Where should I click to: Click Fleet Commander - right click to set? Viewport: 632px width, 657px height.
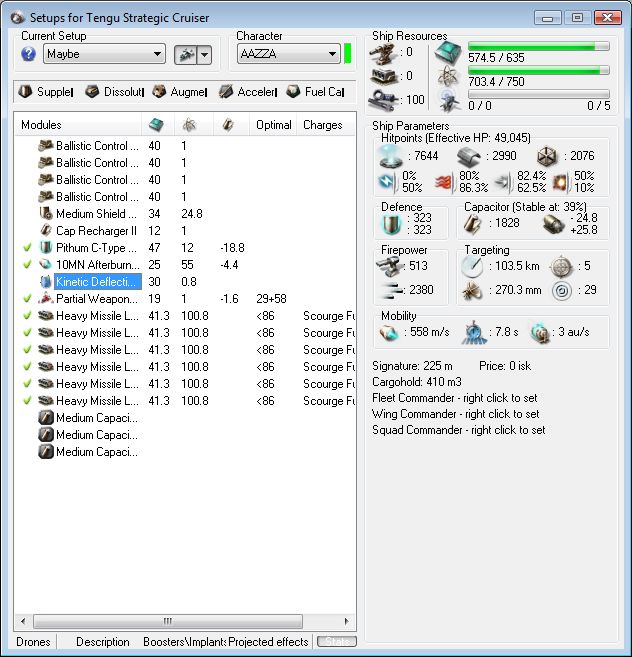(455, 398)
